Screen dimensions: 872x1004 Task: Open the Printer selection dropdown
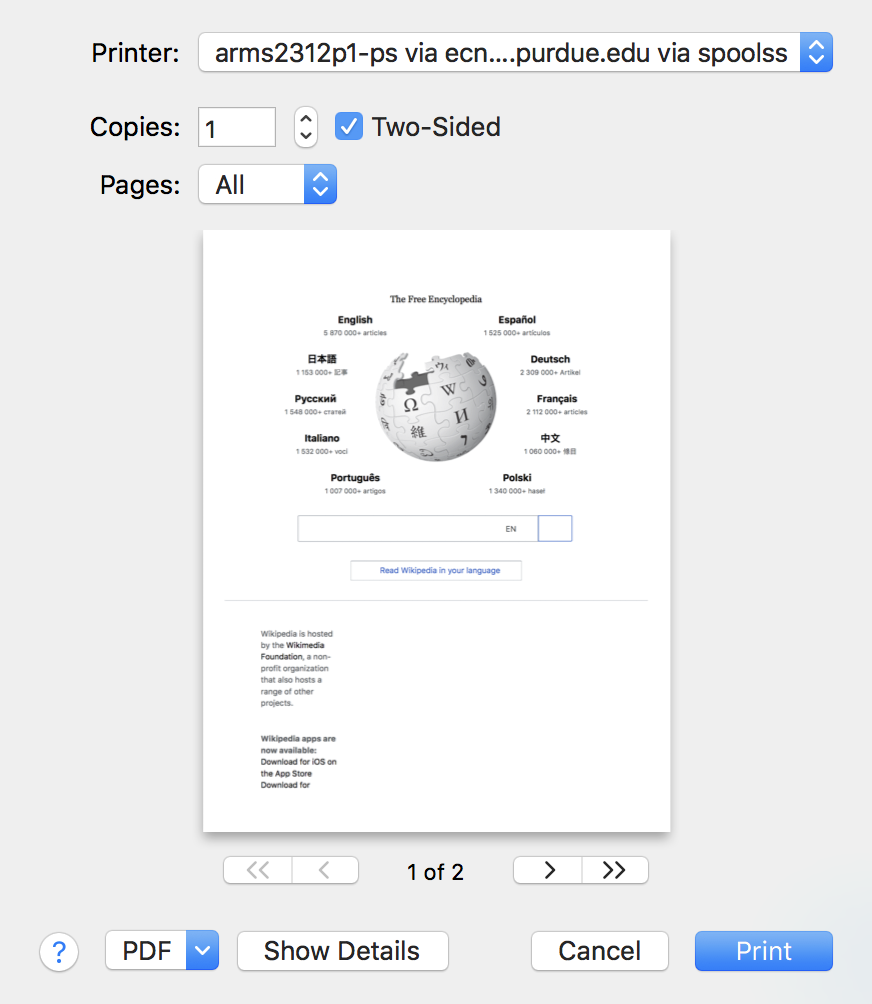pyautogui.click(x=515, y=53)
